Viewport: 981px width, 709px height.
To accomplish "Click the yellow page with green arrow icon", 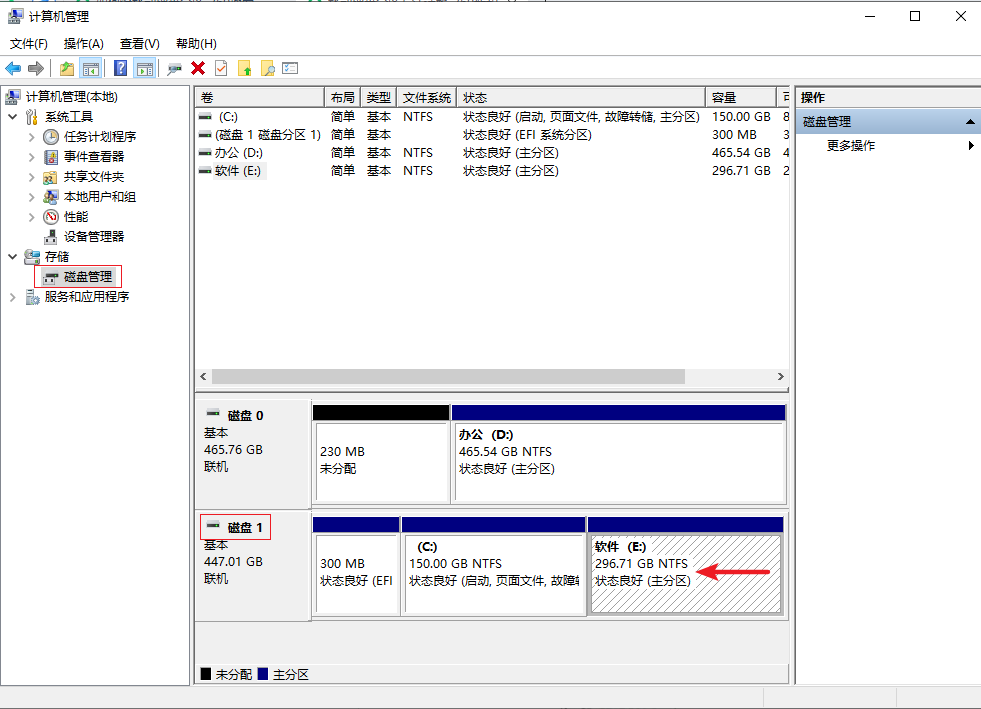I will click(244, 68).
